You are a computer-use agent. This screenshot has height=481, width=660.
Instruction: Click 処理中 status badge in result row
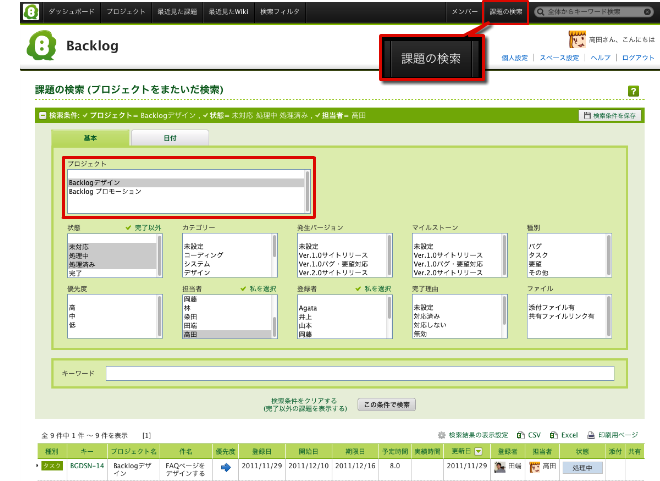coord(583,468)
